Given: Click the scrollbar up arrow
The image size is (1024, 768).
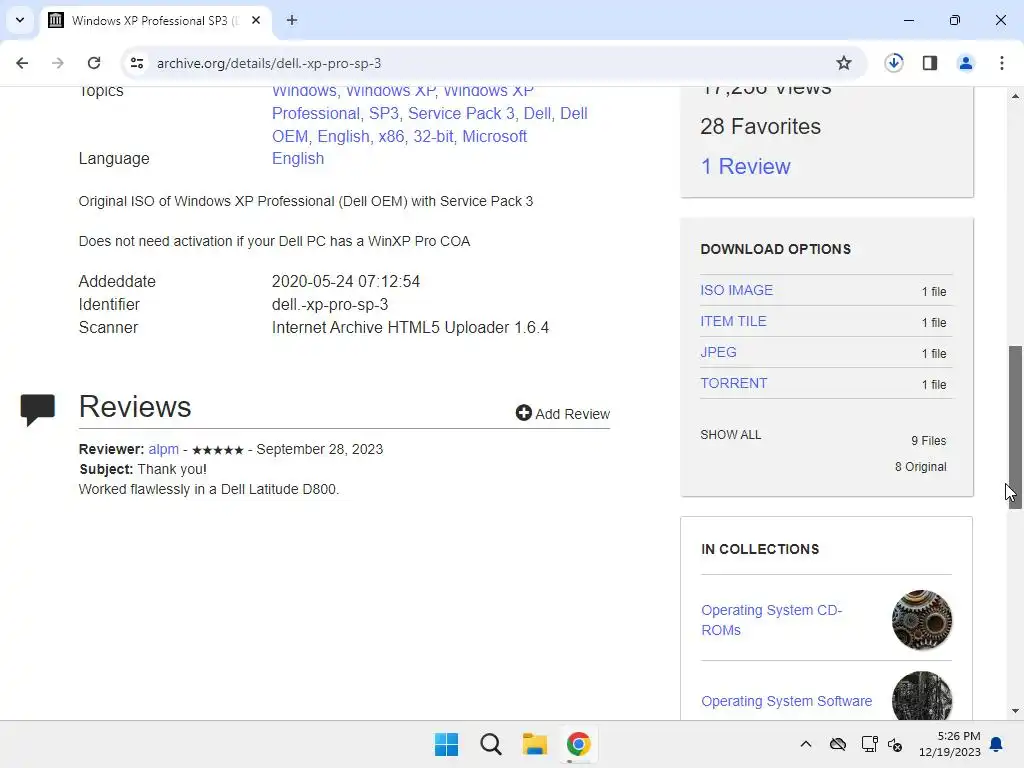Looking at the screenshot, I should 1015,96.
